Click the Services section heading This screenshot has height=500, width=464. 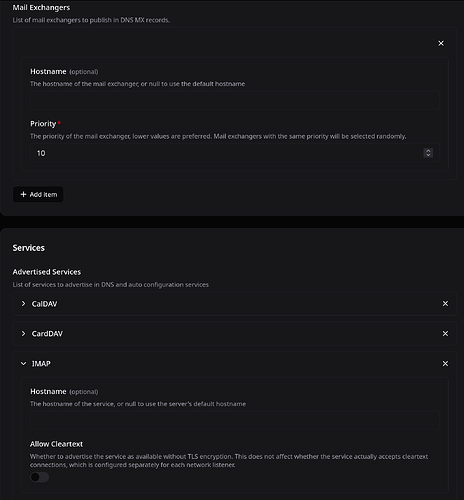(x=29, y=248)
